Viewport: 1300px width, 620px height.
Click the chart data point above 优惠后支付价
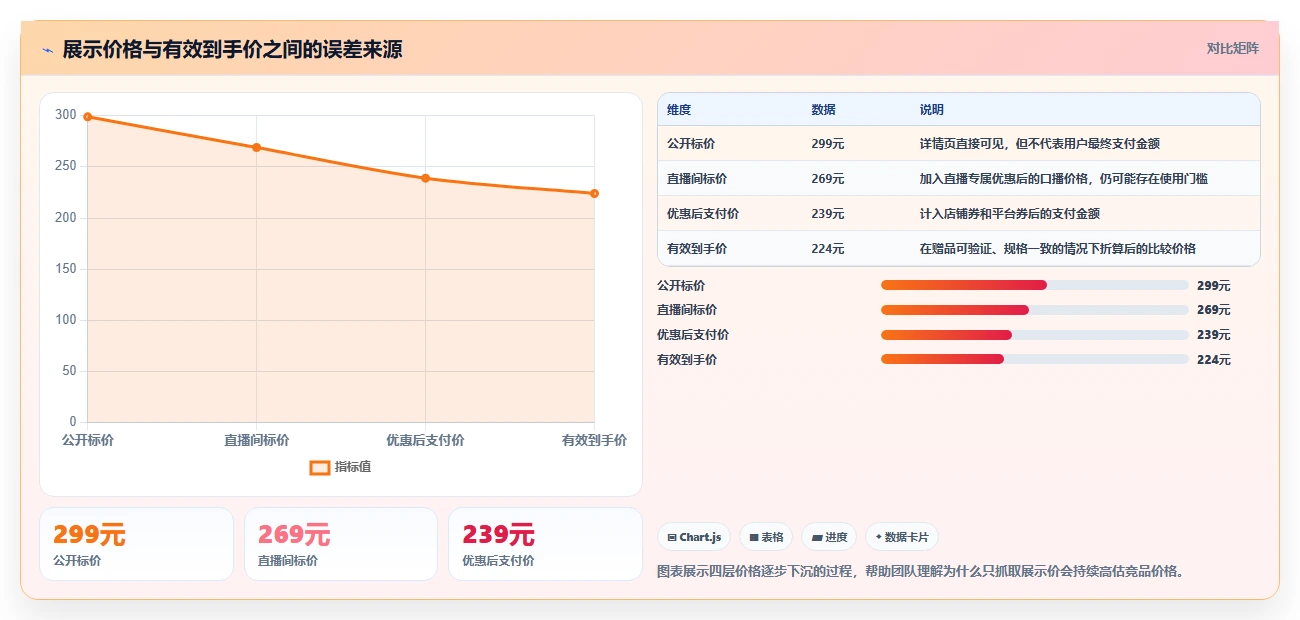pyautogui.click(x=426, y=178)
